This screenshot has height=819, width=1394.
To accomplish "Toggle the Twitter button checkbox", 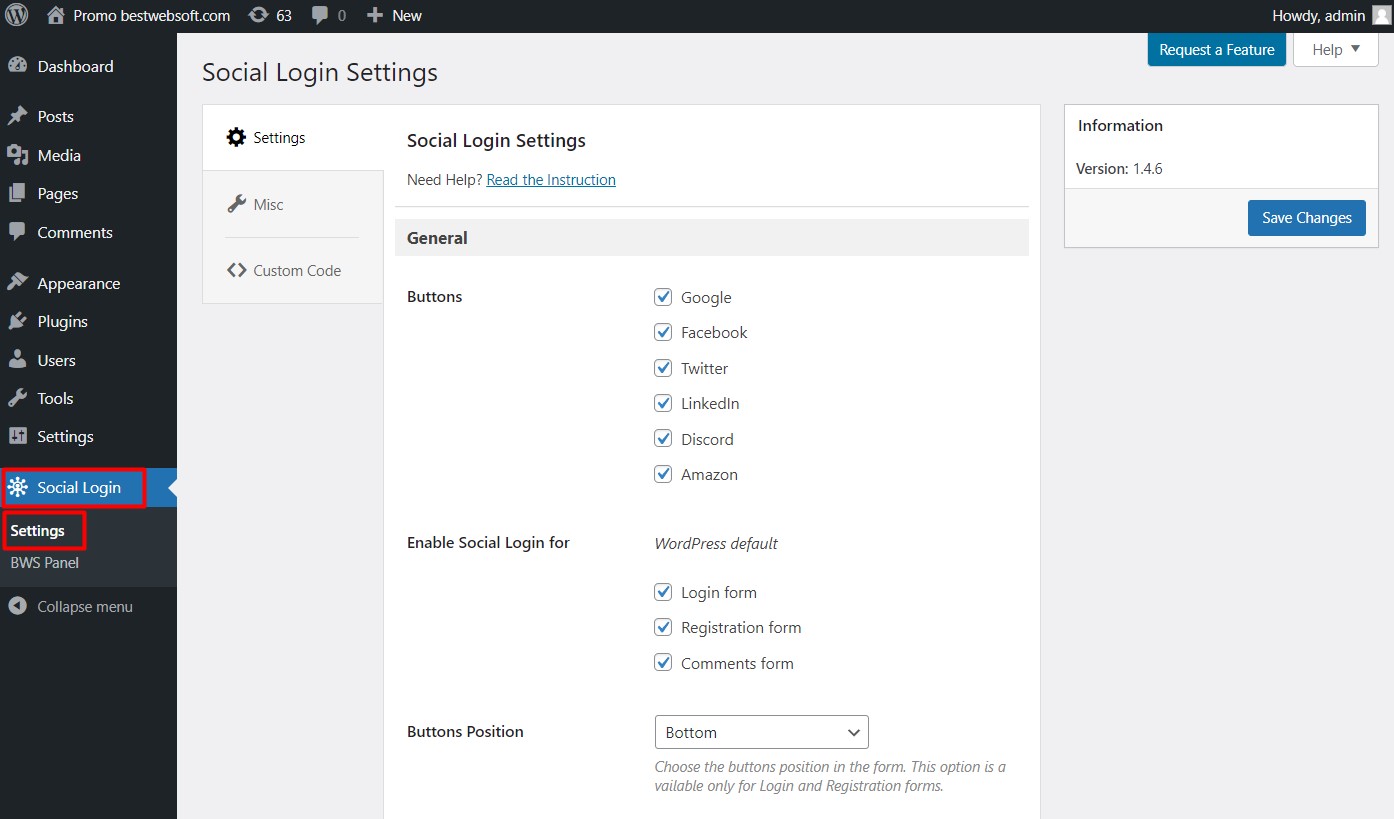I will click(663, 368).
